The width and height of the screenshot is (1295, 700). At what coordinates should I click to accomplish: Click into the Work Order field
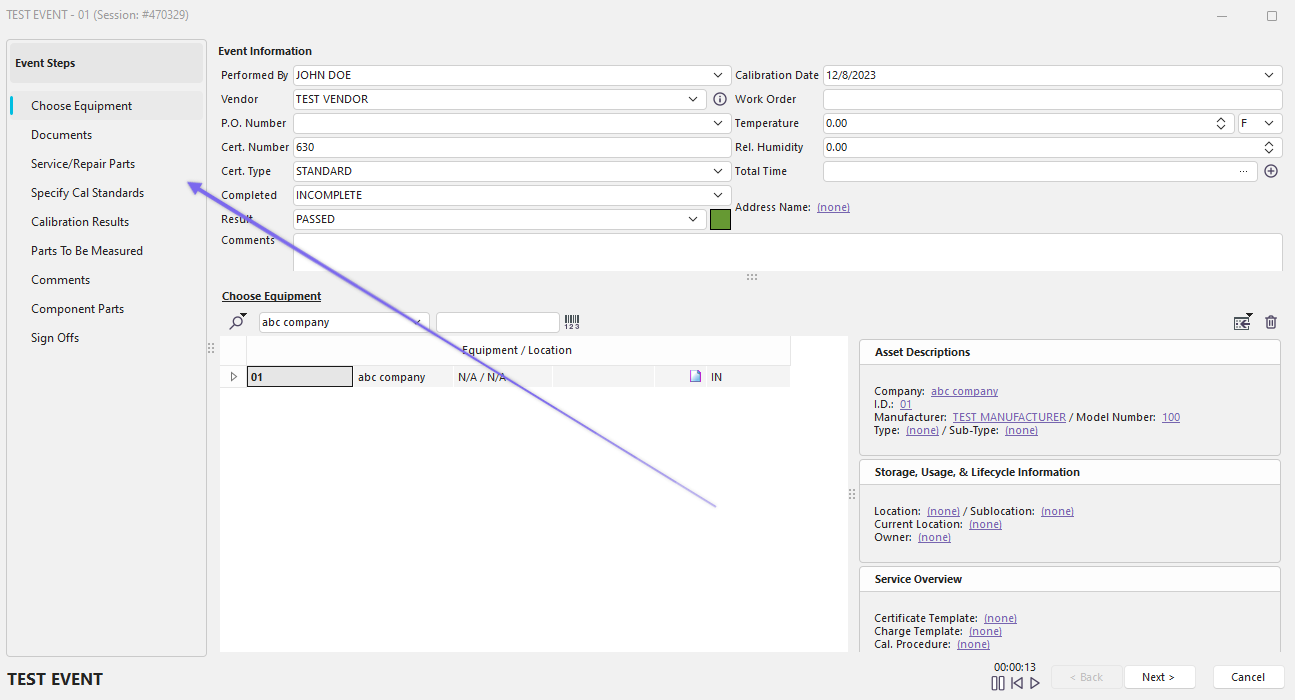coord(1052,99)
